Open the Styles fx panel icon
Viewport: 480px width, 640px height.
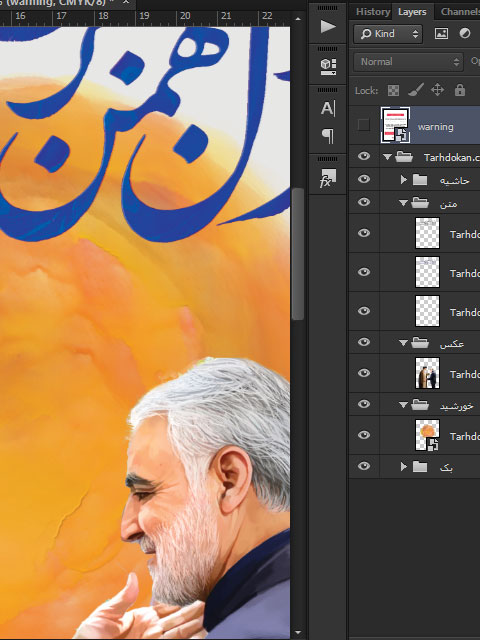tap(328, 178)
